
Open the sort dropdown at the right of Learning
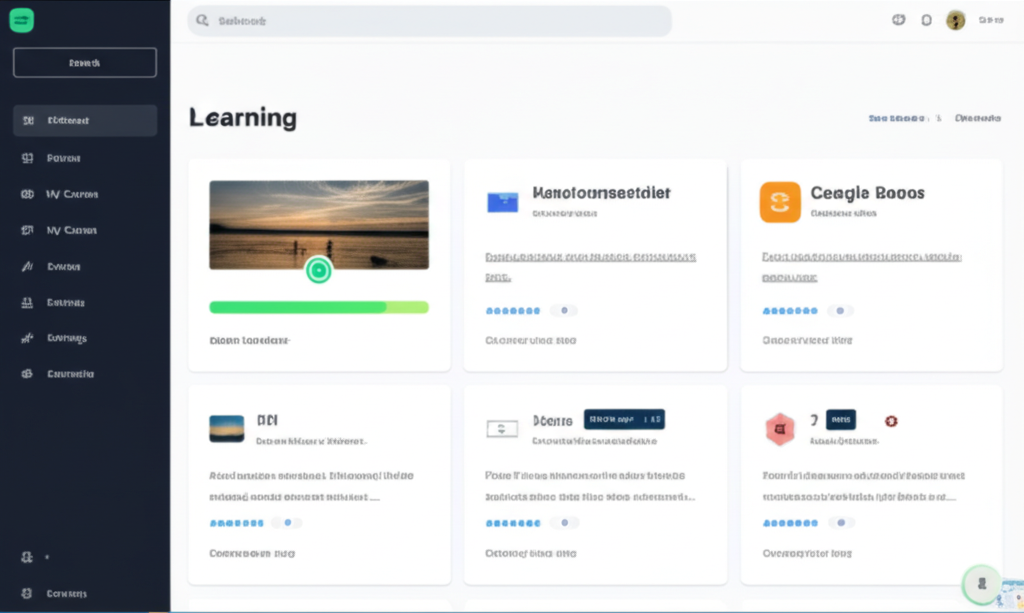[977, 118]
